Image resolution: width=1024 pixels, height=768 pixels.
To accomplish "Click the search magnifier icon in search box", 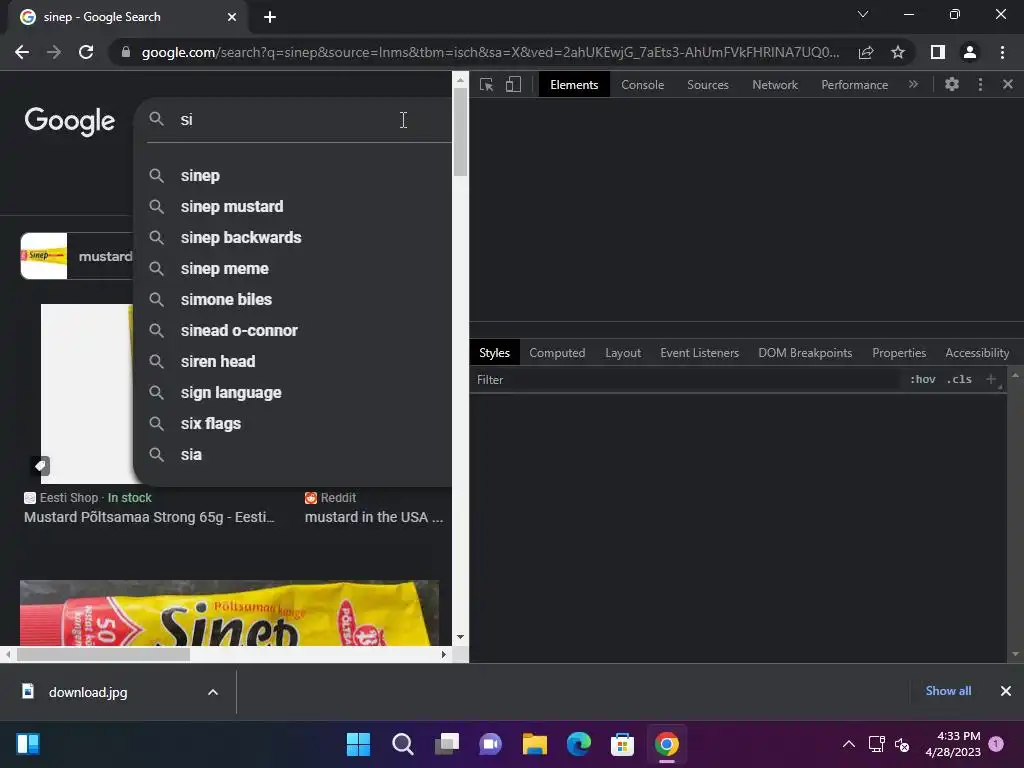I will click(x=157, y=119).
